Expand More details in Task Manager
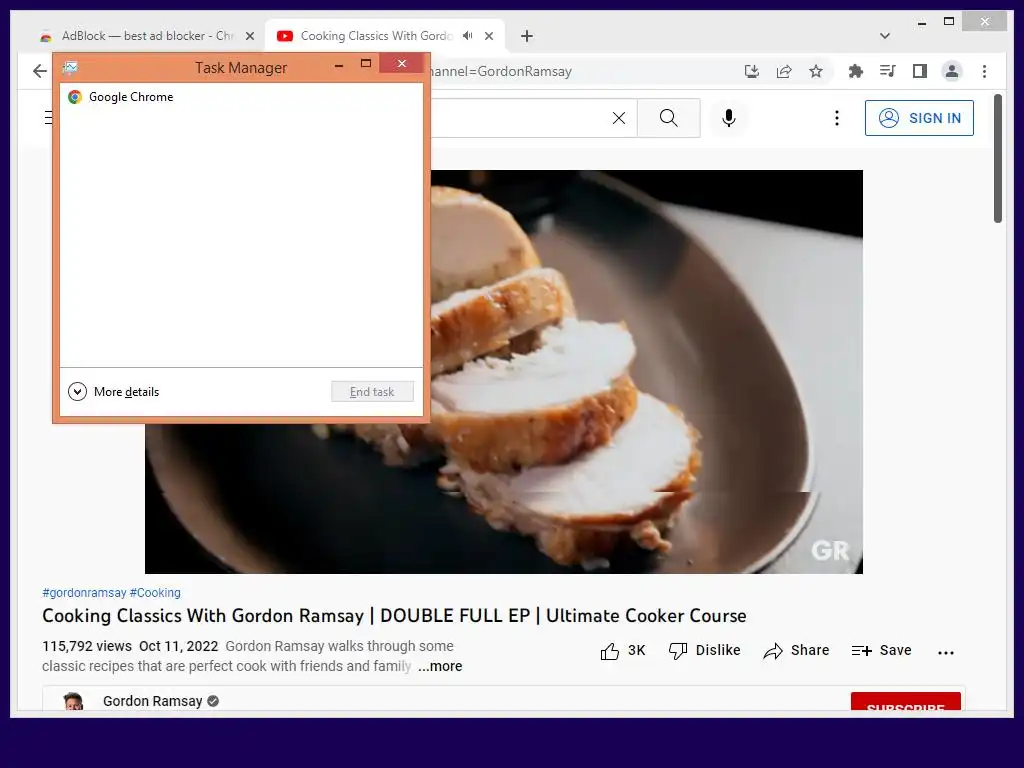The image size is (1024, 768). 114,392
